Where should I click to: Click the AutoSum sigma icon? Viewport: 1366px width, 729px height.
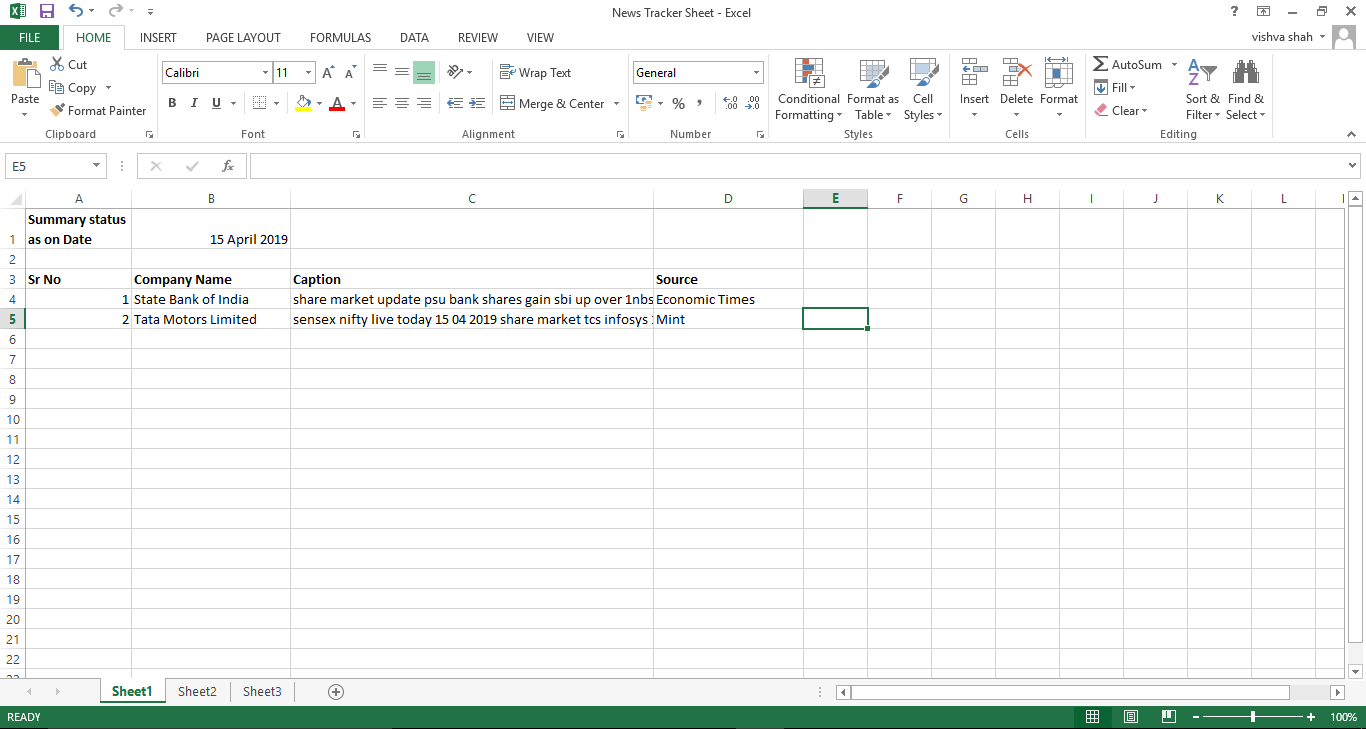coord(1101,65)
